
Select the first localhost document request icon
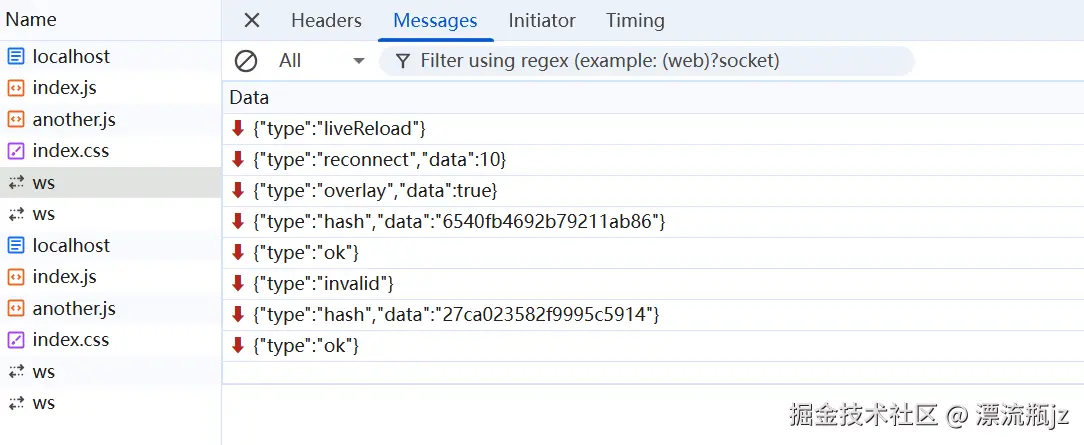coord(16,57)
